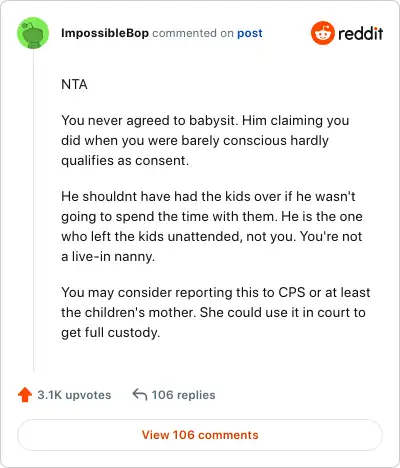
Task: Upvote the comment with the orange arrow
Action: click(25, 395)
